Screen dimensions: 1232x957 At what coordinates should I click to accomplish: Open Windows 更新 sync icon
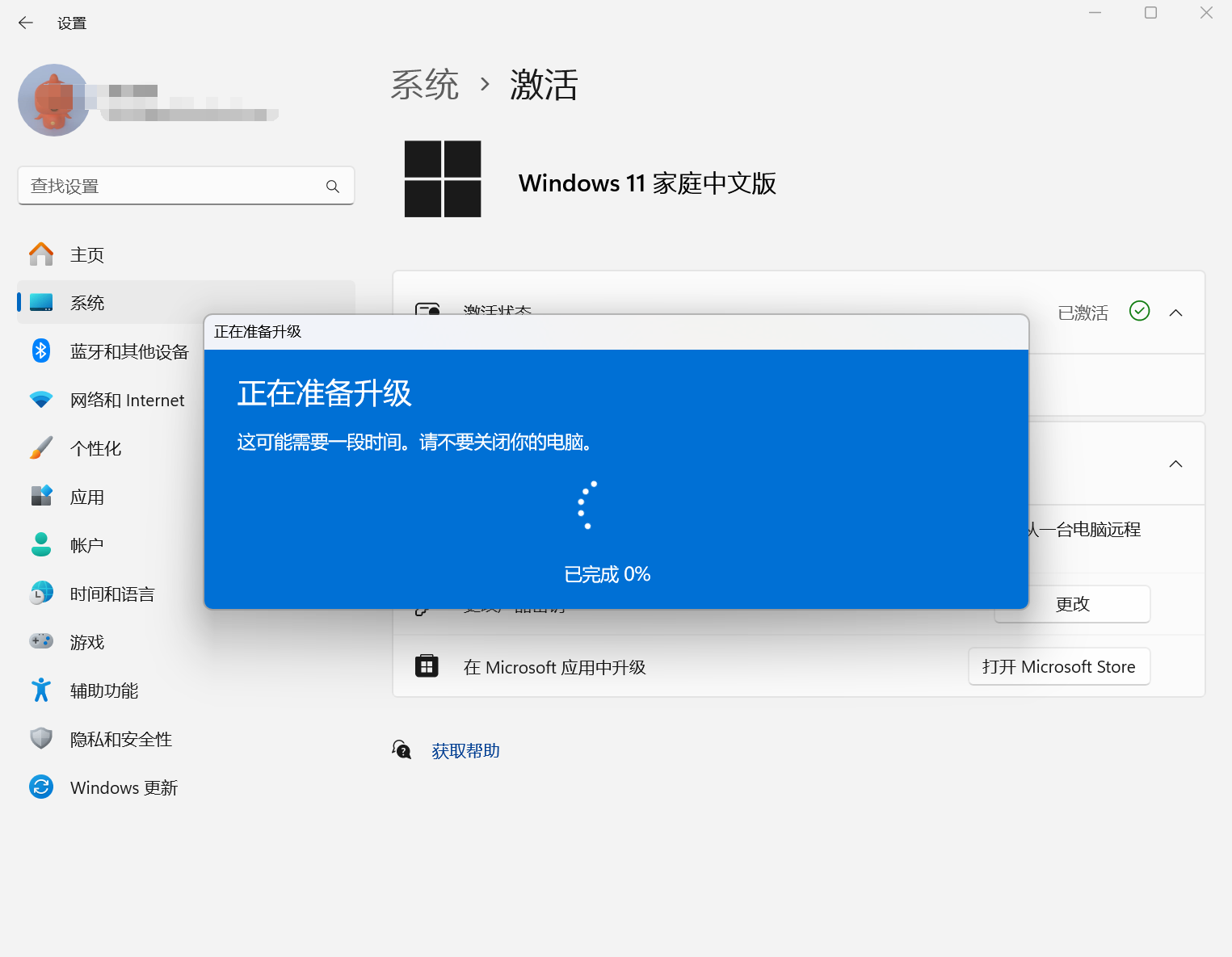pyautogui.click(x=41, y=787)
